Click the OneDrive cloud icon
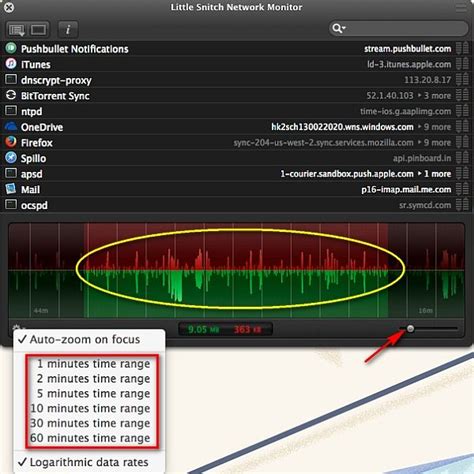The height and width of the screenshot is (474, 474). click(11, 126)
